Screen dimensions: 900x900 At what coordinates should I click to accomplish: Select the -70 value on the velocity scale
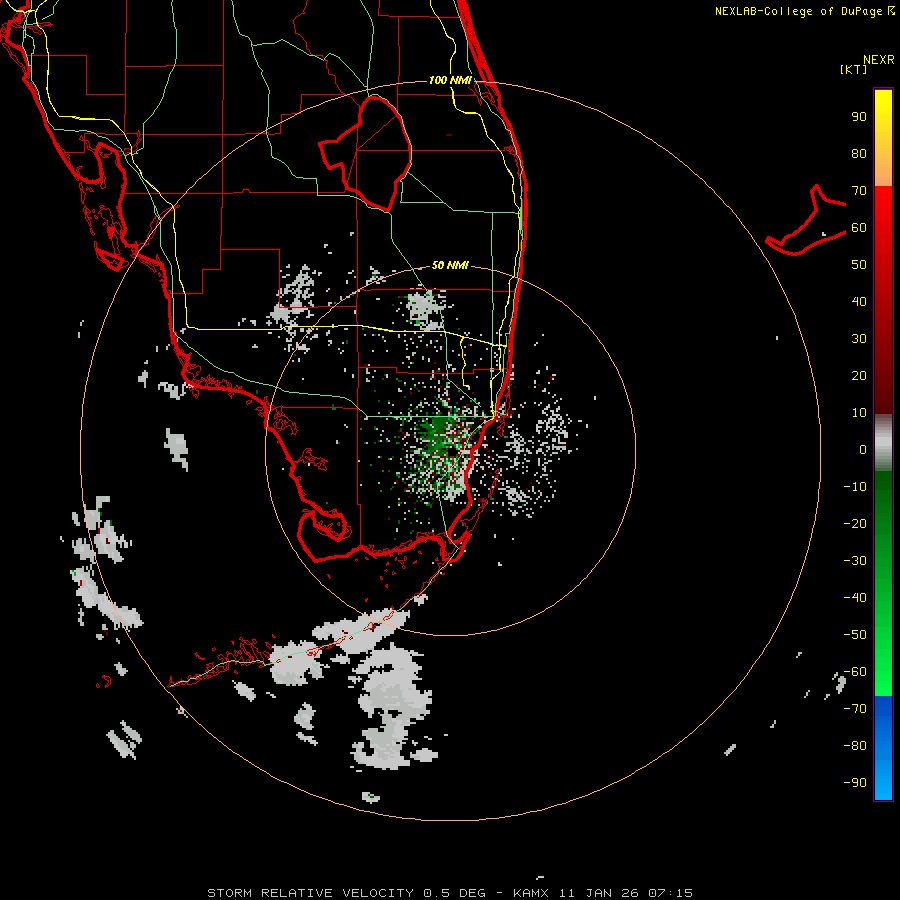pyautogui.click(x=855, y=708)
